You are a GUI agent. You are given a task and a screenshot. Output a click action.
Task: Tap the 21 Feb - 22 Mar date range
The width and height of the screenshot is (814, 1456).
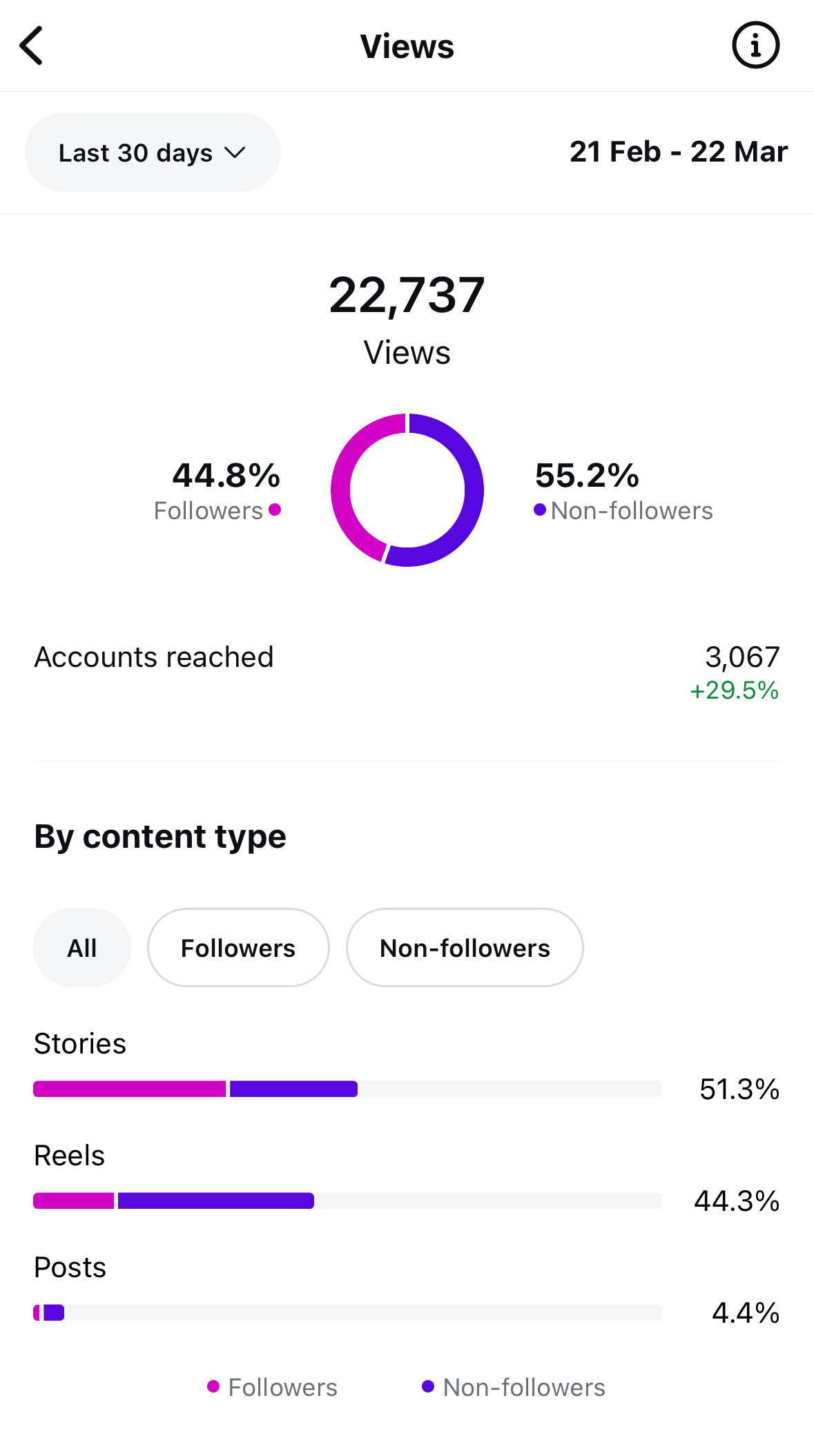coord(678,152)
